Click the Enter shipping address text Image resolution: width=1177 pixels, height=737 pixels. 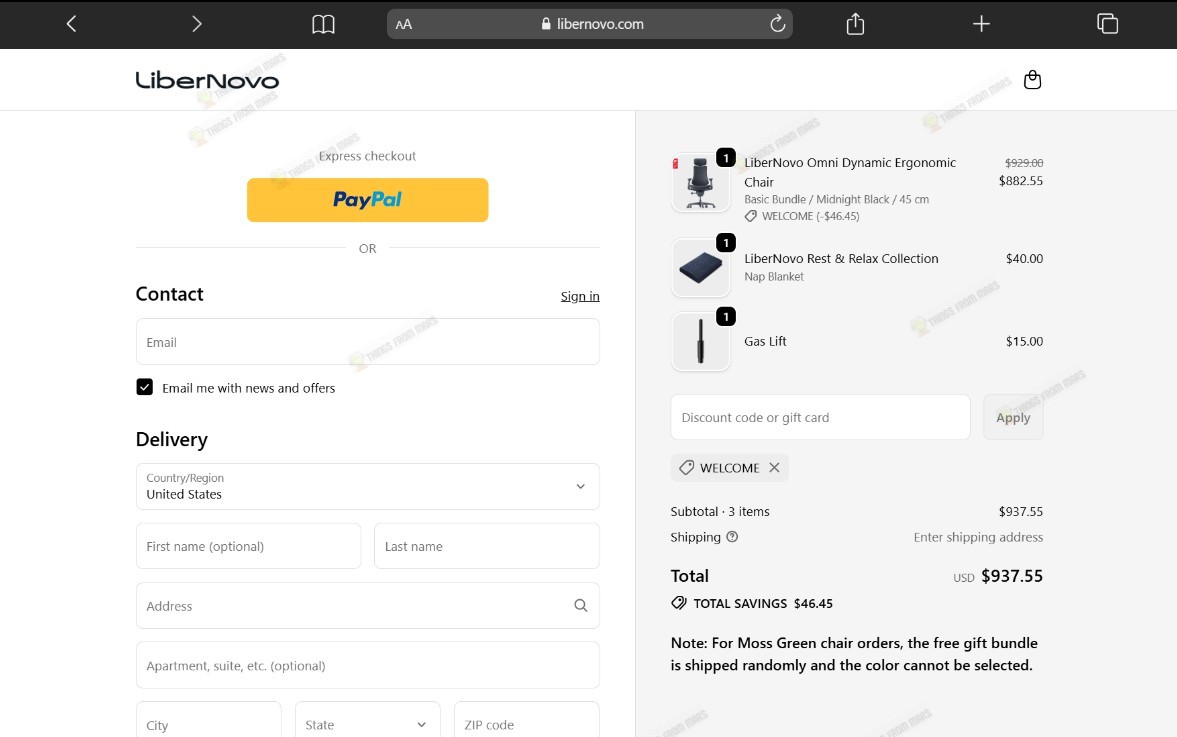tap(978, 537)
